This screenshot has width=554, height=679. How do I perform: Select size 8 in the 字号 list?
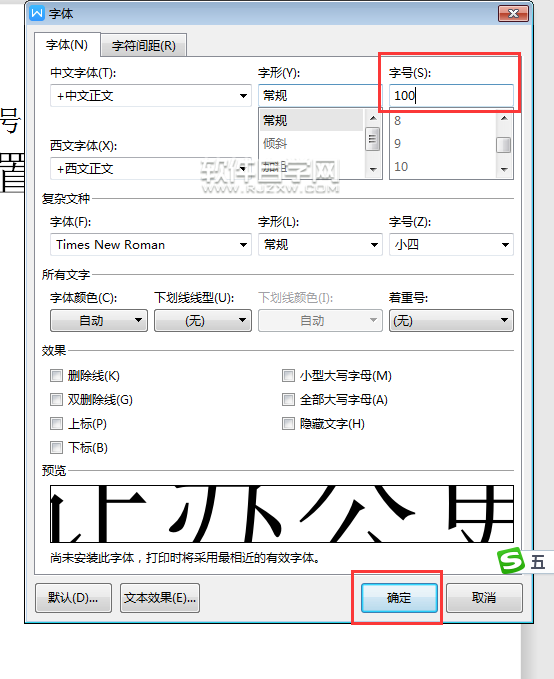(442, 120)
